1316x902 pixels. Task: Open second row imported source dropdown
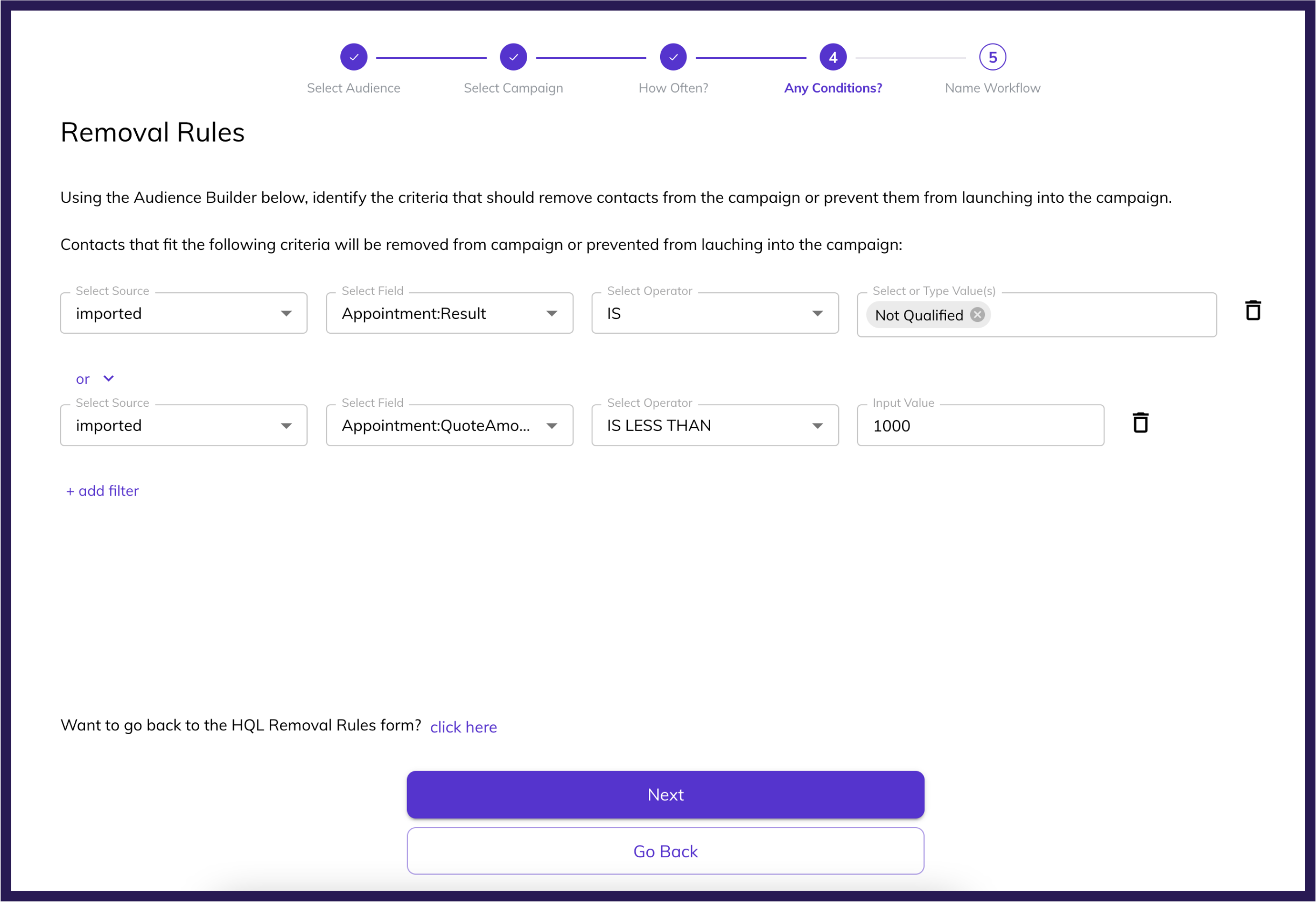point(184,426)
